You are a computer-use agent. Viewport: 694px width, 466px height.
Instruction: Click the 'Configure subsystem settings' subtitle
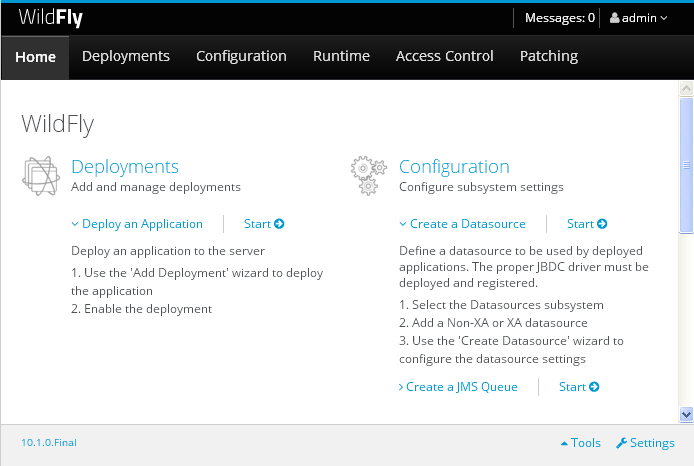pyautogui.click(x=481, y=187)
